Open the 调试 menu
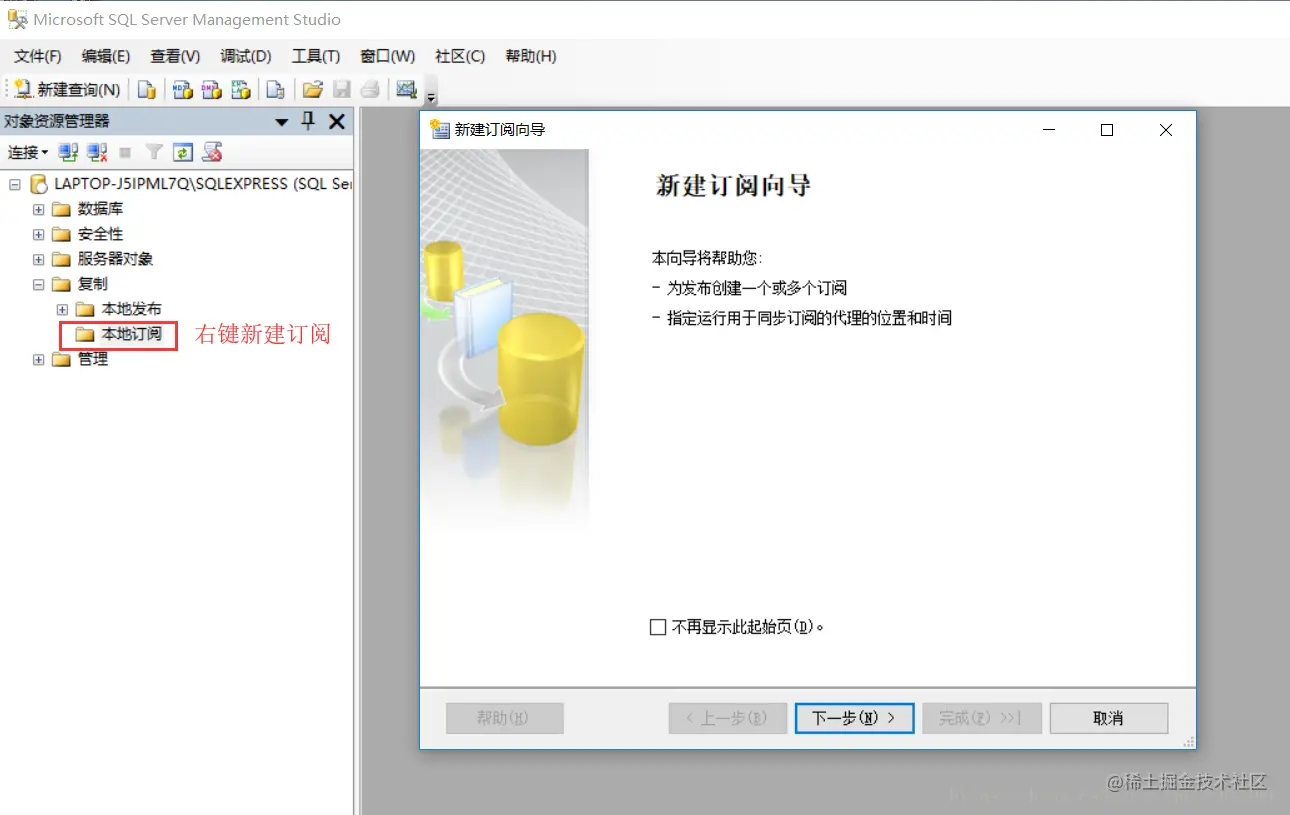 (245, 57)
